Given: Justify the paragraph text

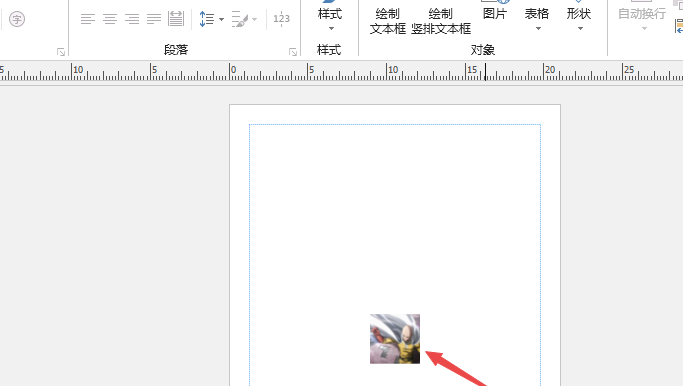Looking at the screenshot, I should [x=154, y=19].
